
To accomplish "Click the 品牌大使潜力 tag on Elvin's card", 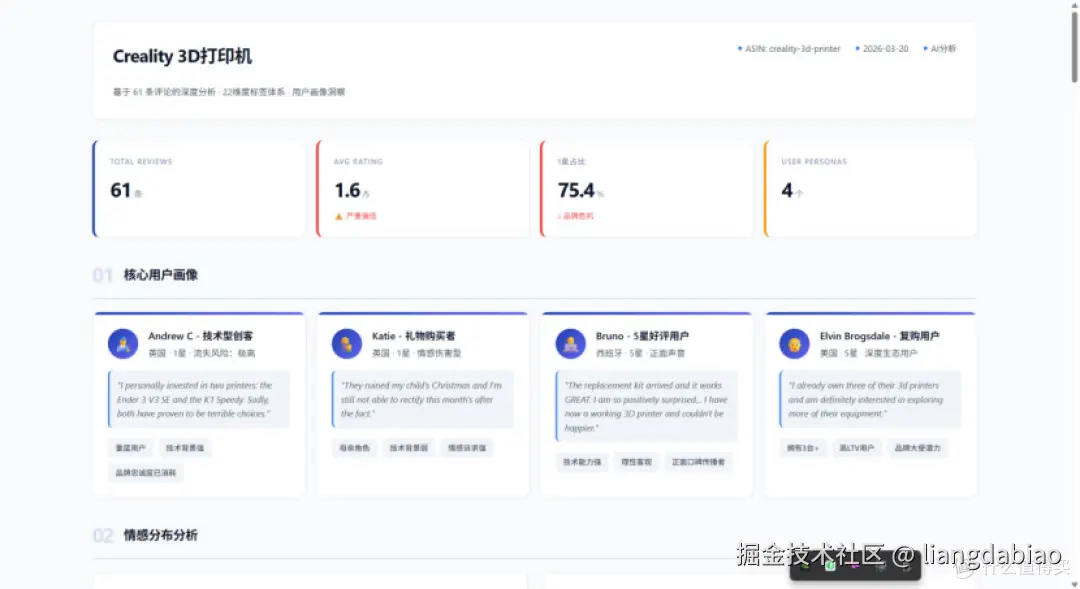I will click(x=920, y=448).
